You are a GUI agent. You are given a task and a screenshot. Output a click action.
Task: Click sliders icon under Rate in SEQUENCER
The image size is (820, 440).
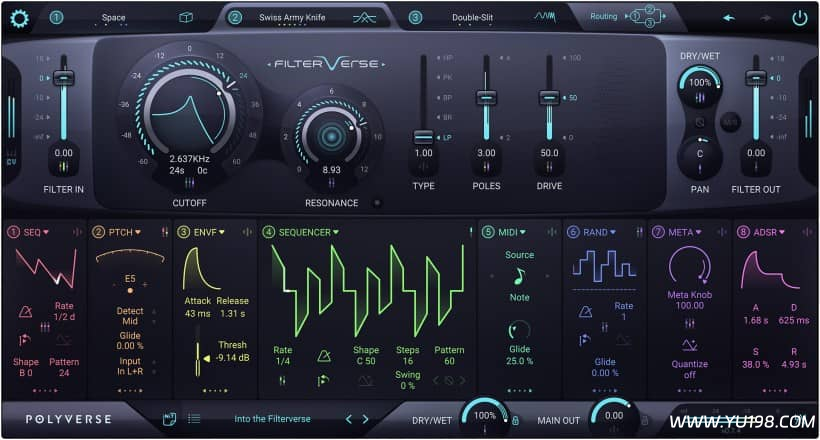click(x=282, y=381)
